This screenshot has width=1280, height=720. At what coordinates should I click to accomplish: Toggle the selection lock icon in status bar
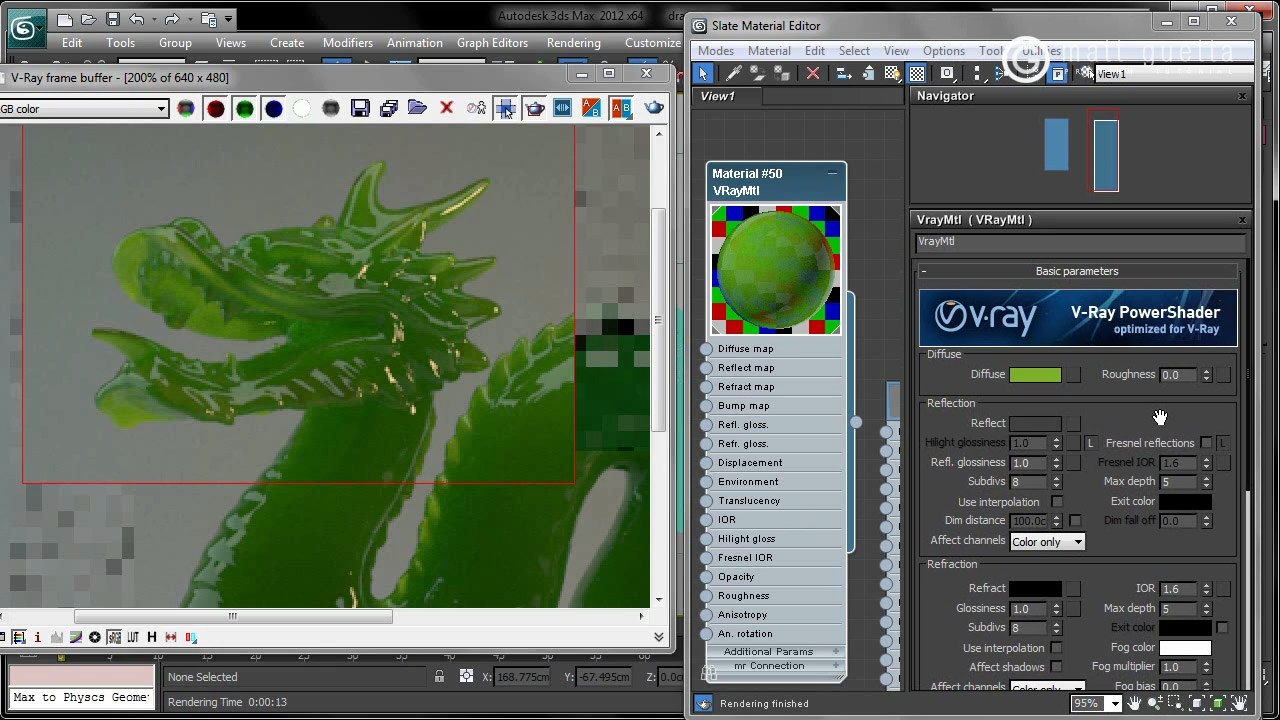pos(439,677)
